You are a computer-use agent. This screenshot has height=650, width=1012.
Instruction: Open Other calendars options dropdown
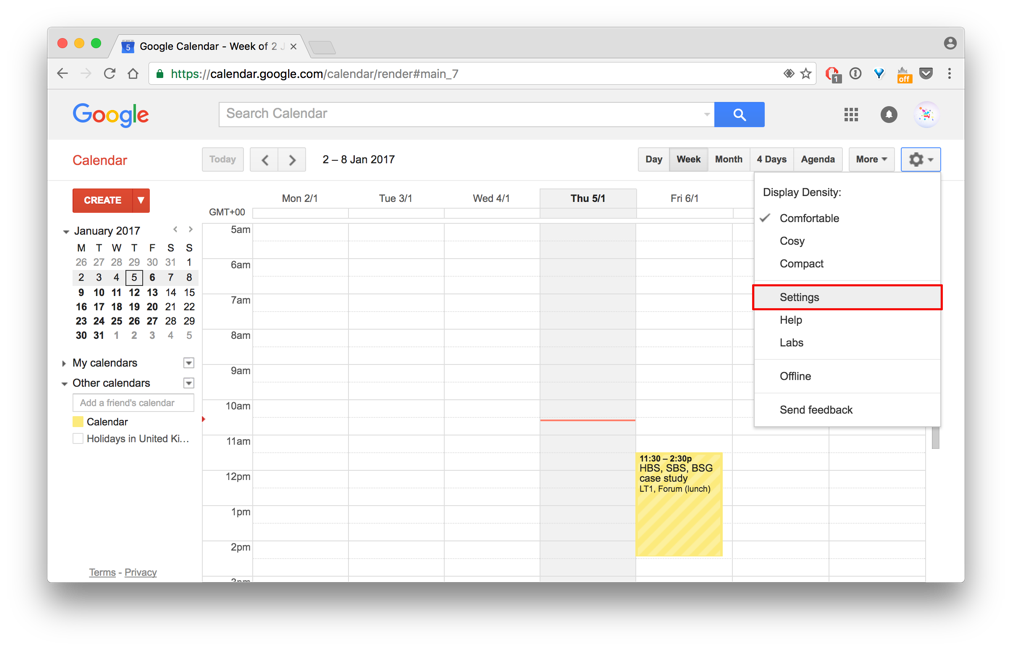[x=188, y=383]
